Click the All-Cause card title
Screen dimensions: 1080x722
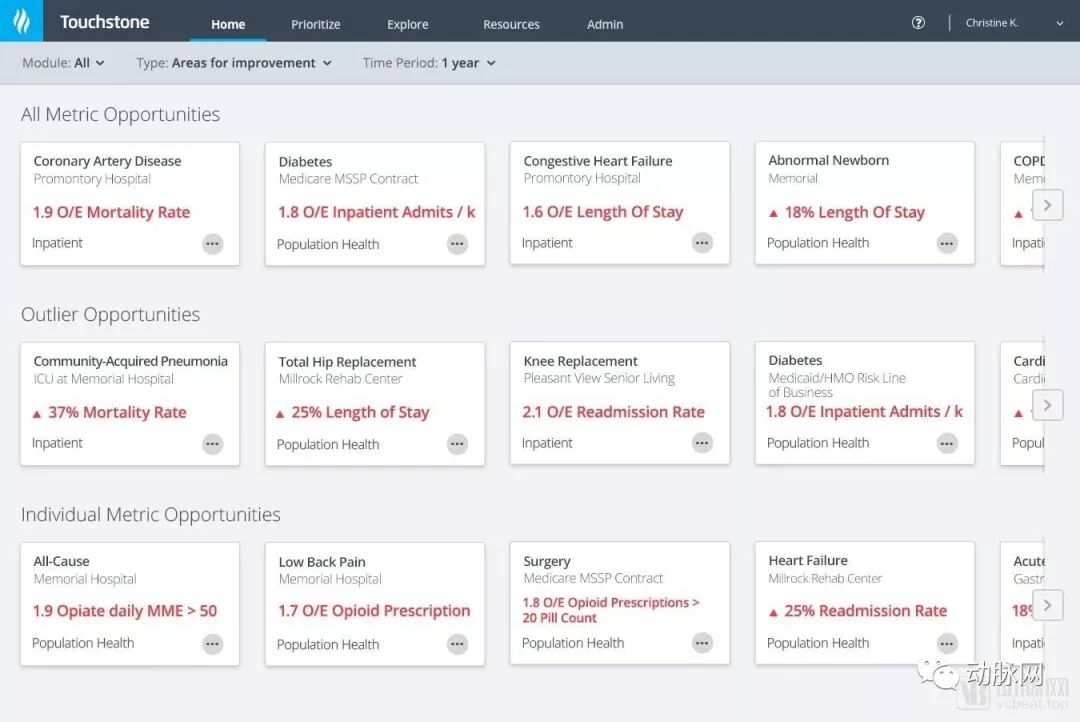(61, 561)
